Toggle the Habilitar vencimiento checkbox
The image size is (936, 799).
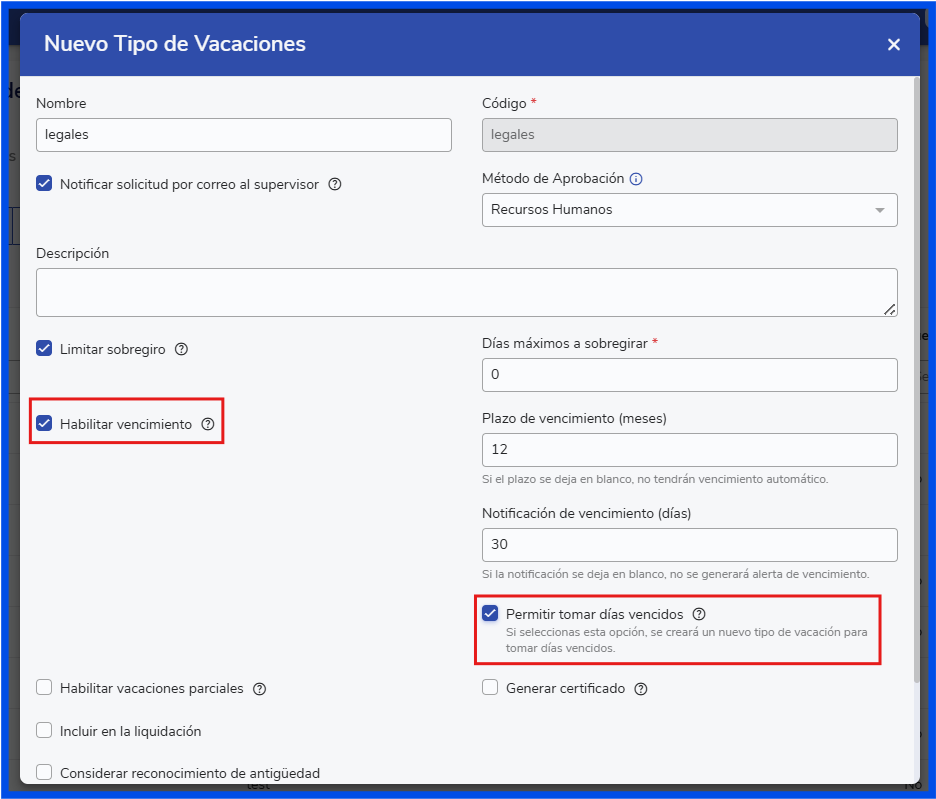click(x=44, y=424)
